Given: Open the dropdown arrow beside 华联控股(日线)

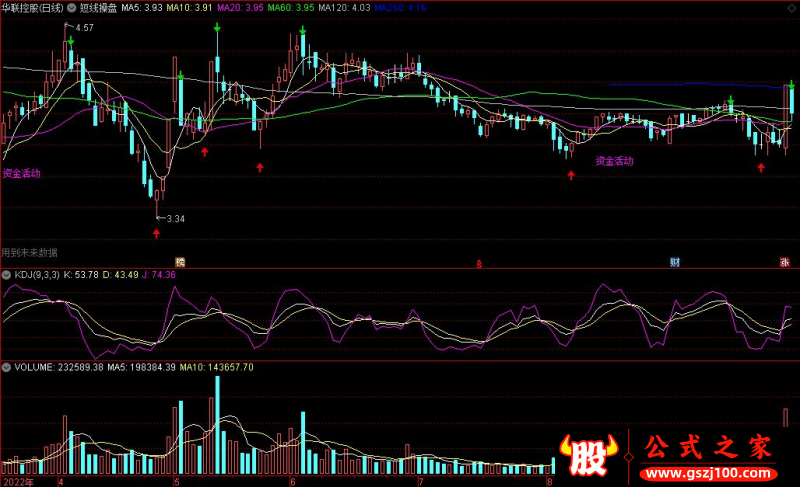Looking at the screenshot, I should tap(72, 8).
